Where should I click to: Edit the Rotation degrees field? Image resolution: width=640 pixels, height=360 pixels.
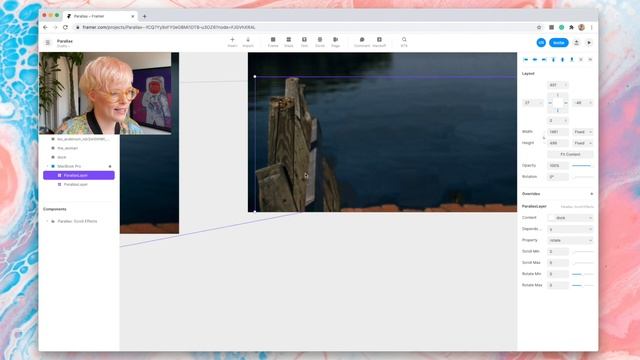click(558, 177)
